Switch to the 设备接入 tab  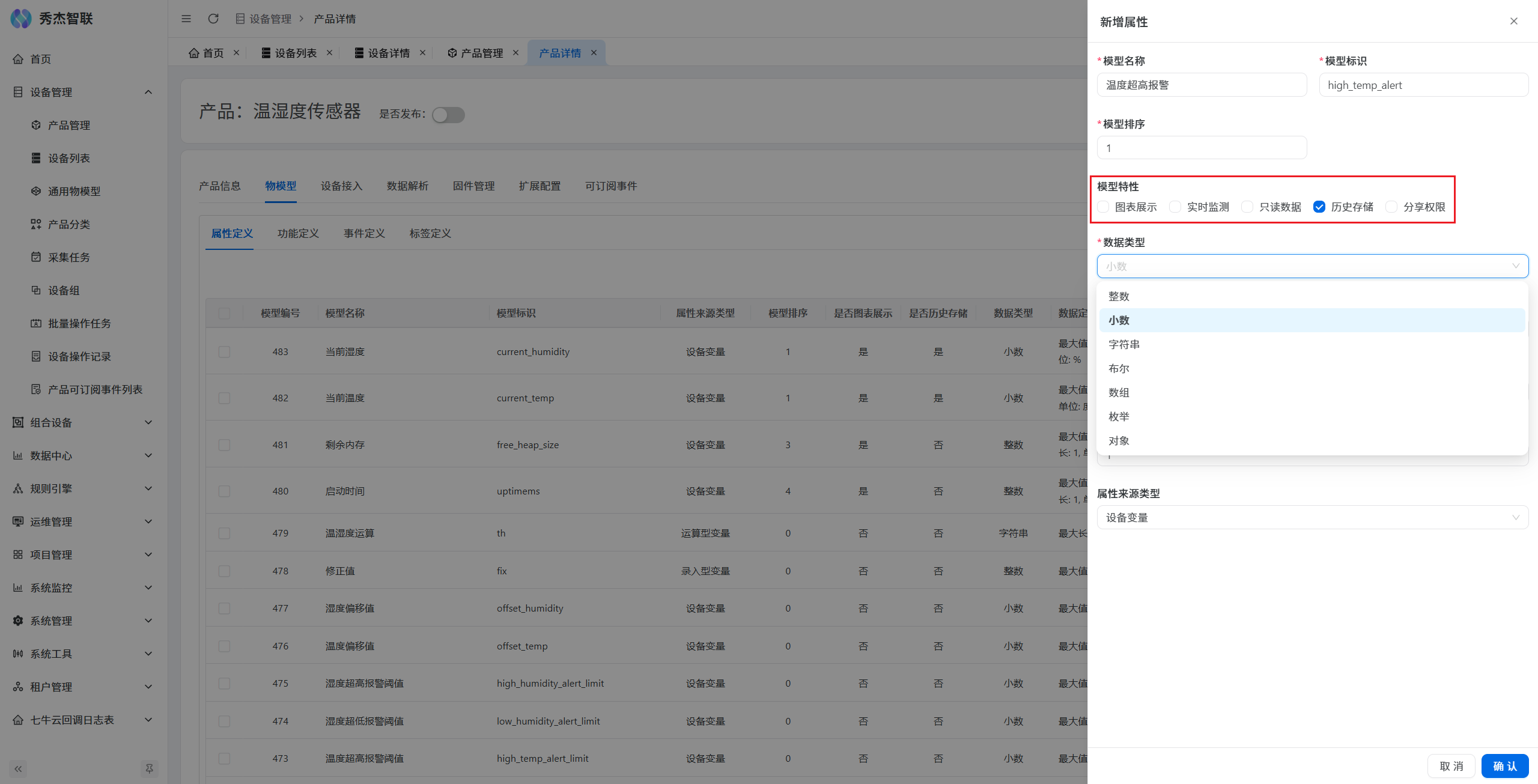(341, 186)
